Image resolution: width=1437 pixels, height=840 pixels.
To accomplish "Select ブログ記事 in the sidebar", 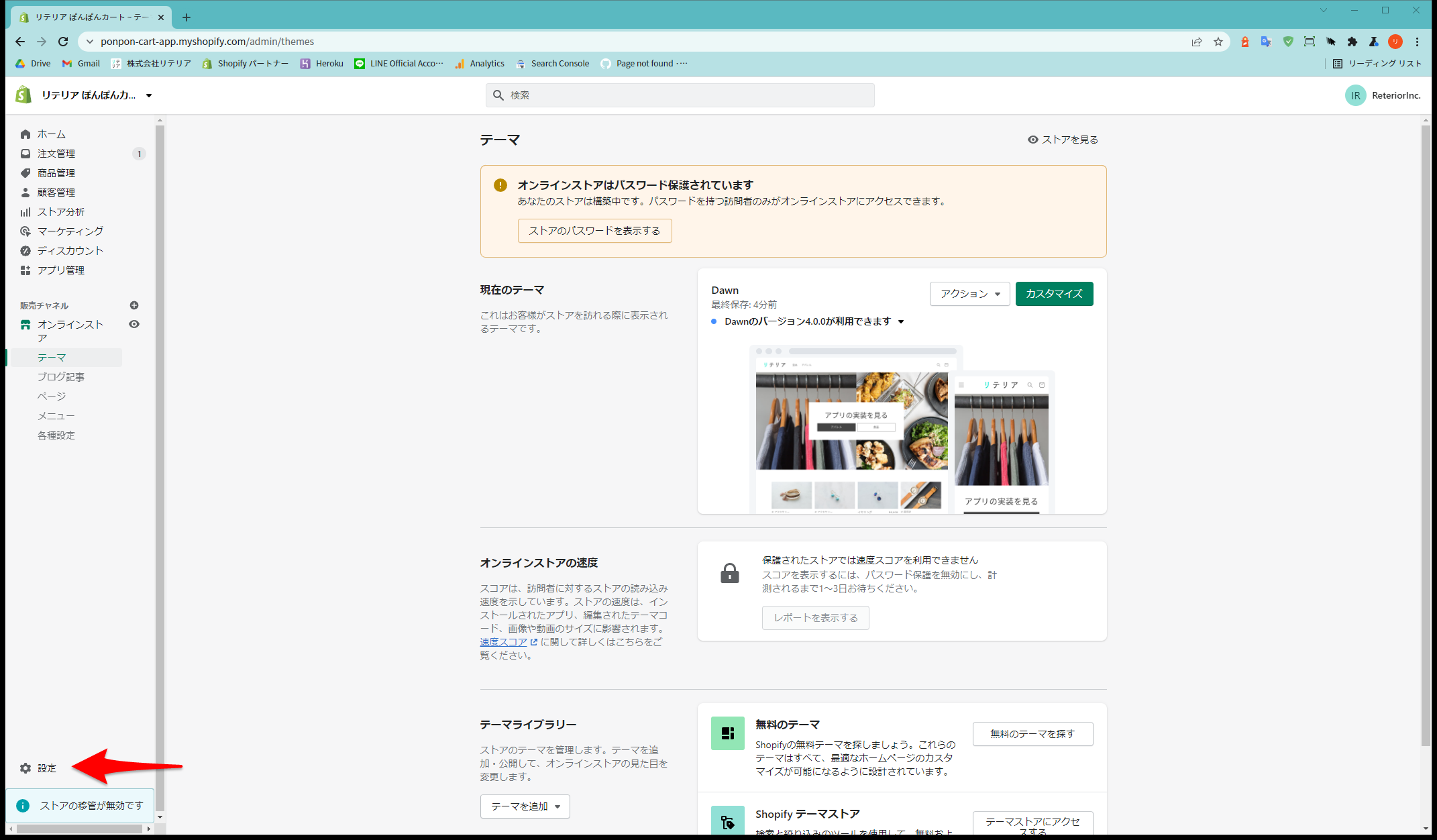I will tap(61, 377).
